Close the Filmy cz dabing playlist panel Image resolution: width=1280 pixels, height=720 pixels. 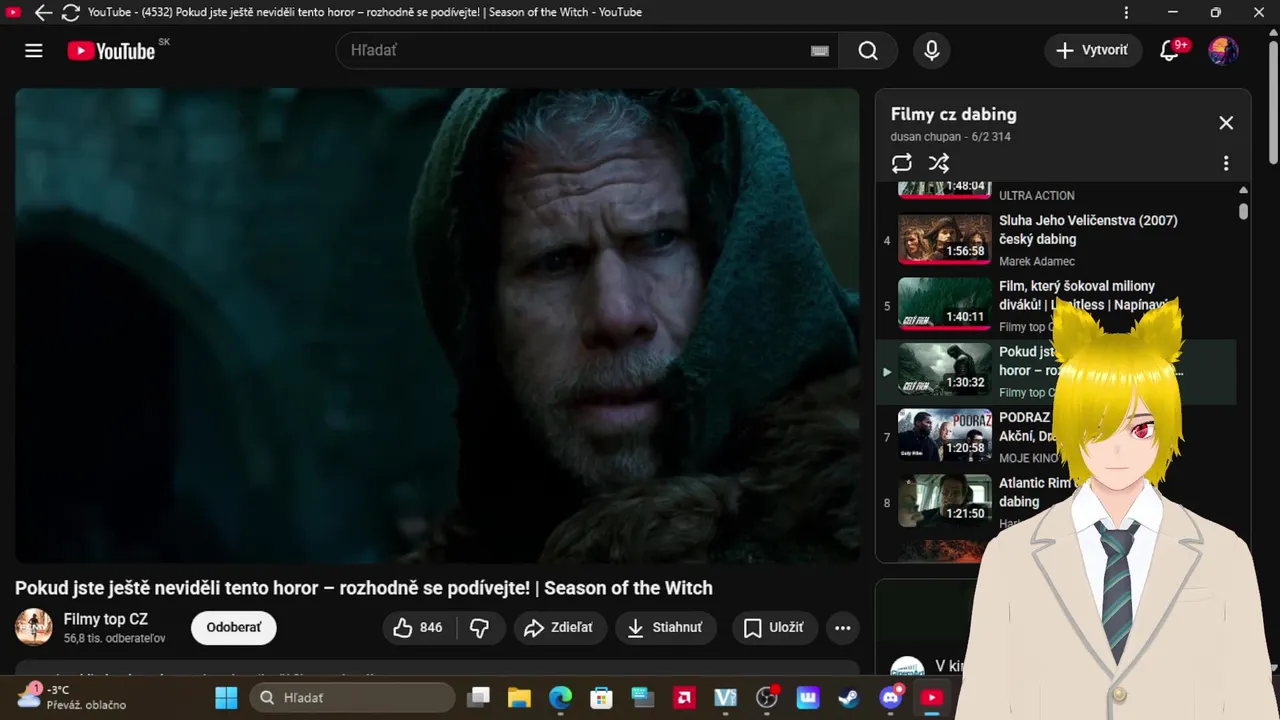(1226, 123)
